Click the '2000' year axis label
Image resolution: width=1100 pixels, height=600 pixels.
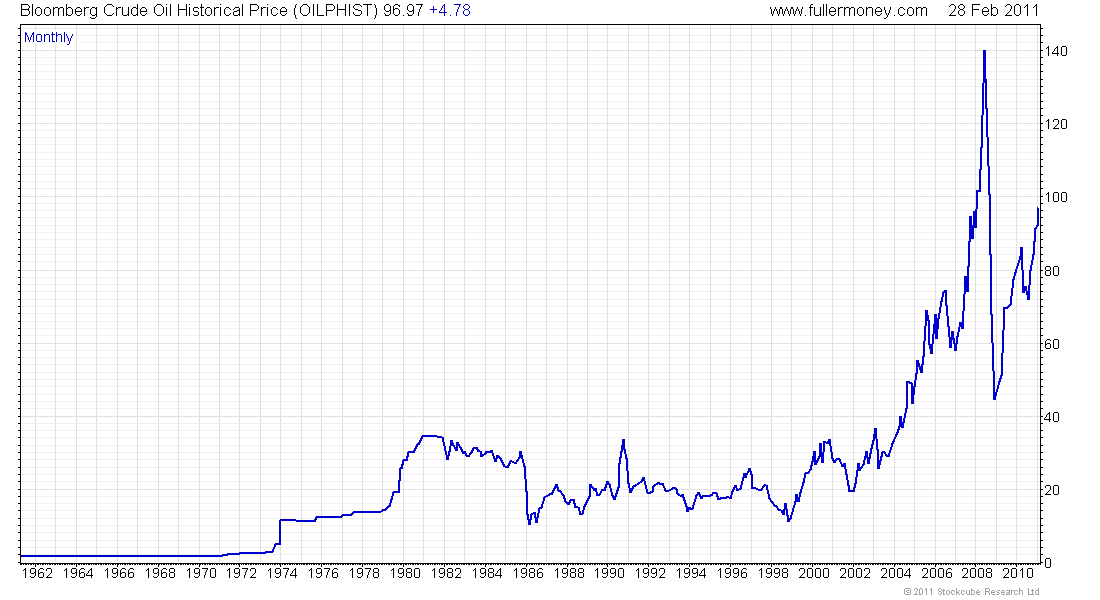(x=814, y=573)
